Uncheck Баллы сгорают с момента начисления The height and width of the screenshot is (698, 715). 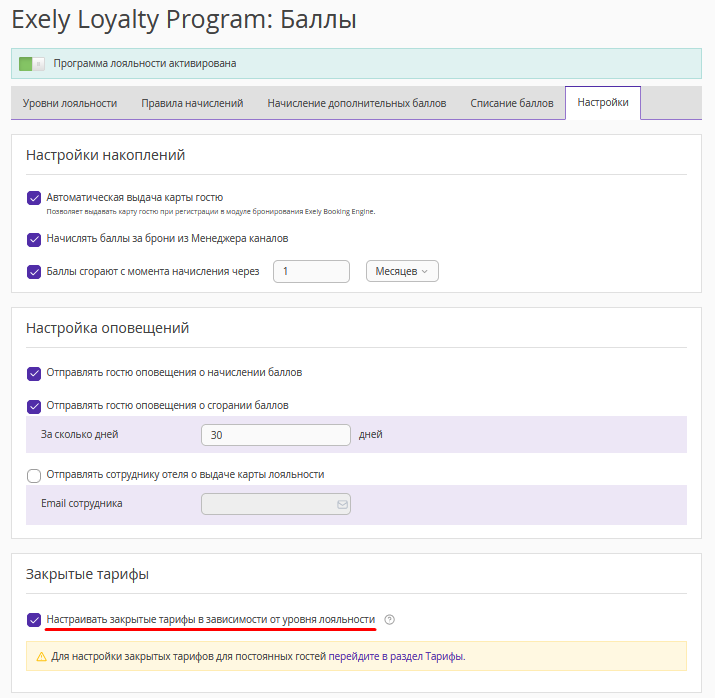pyautogui.click(x=34, y=272)
